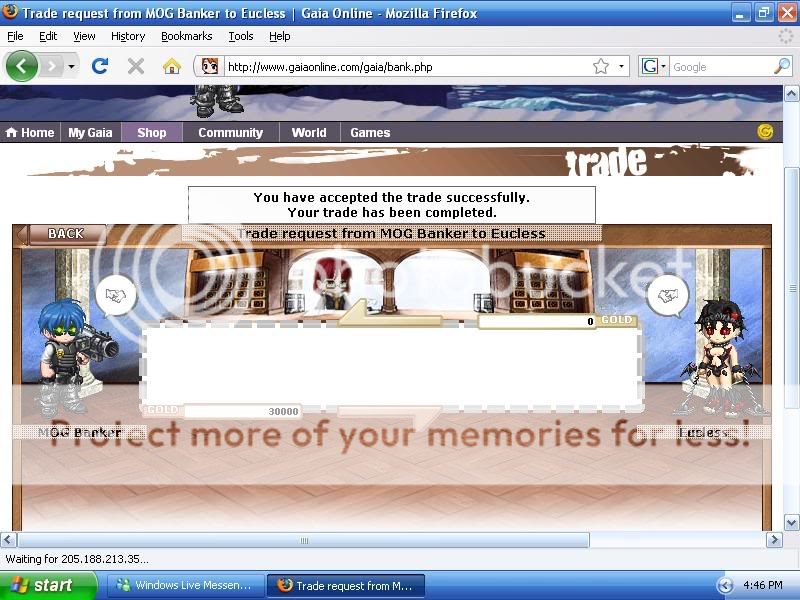800x600 pixels.
Task: Open the Tools menu
Action: click(x=240, y=36)
